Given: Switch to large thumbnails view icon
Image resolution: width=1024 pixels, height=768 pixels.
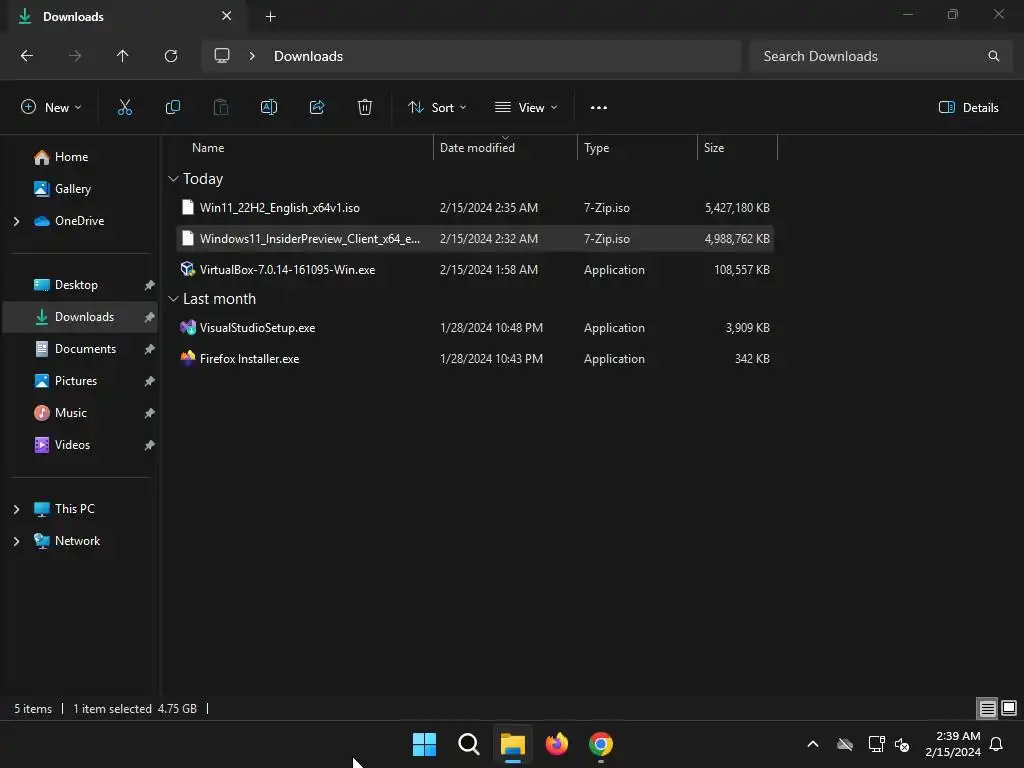Looking at the screenshot, I should click(1009, 708).
